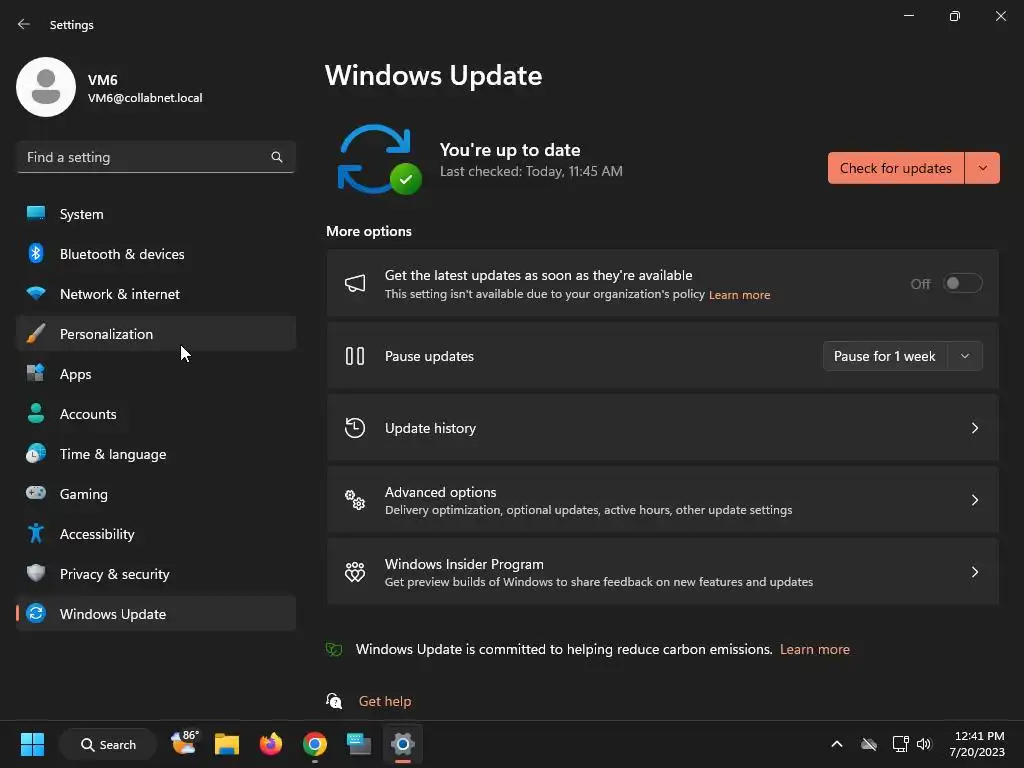This screenshot has height=768, width=1024.
Task: Click the Network Wi-Fi icon in the sidebar
Action: point(36,293)
